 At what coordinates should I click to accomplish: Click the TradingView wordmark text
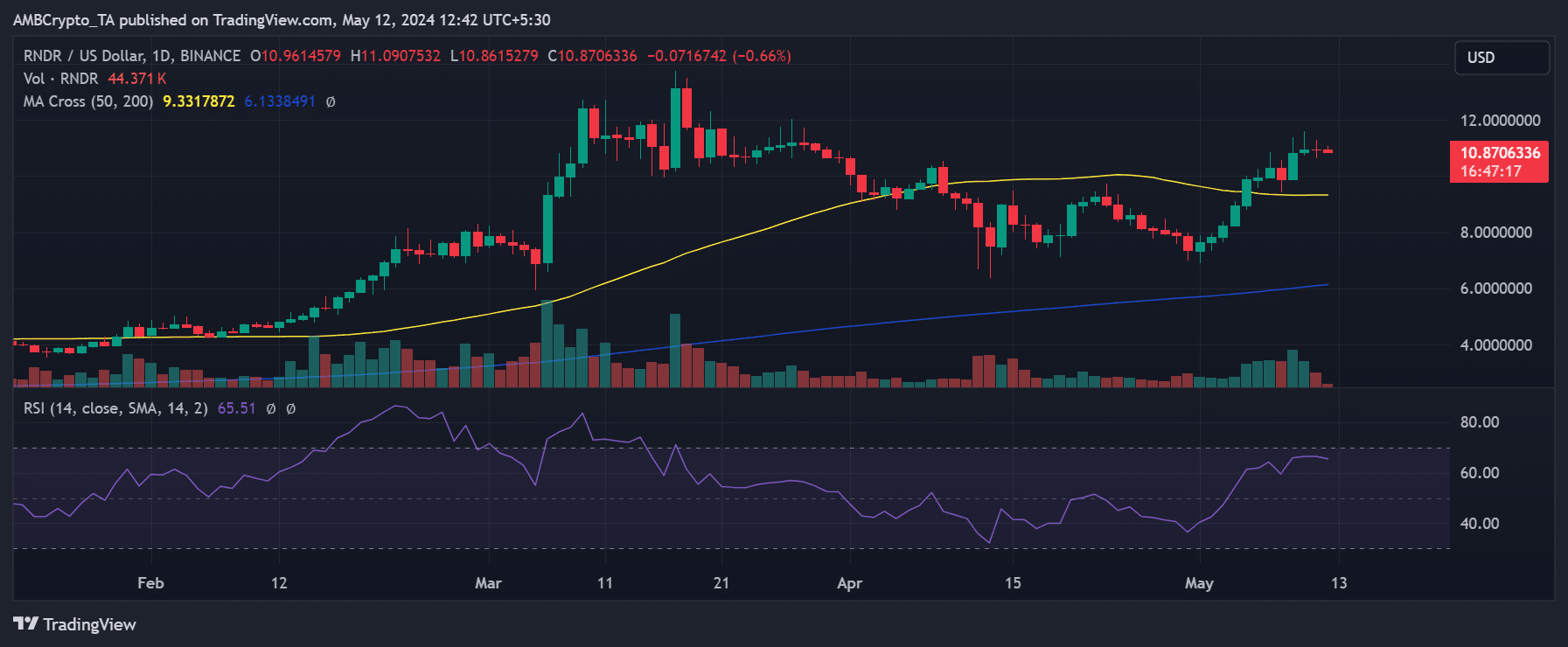coord(89,624)
